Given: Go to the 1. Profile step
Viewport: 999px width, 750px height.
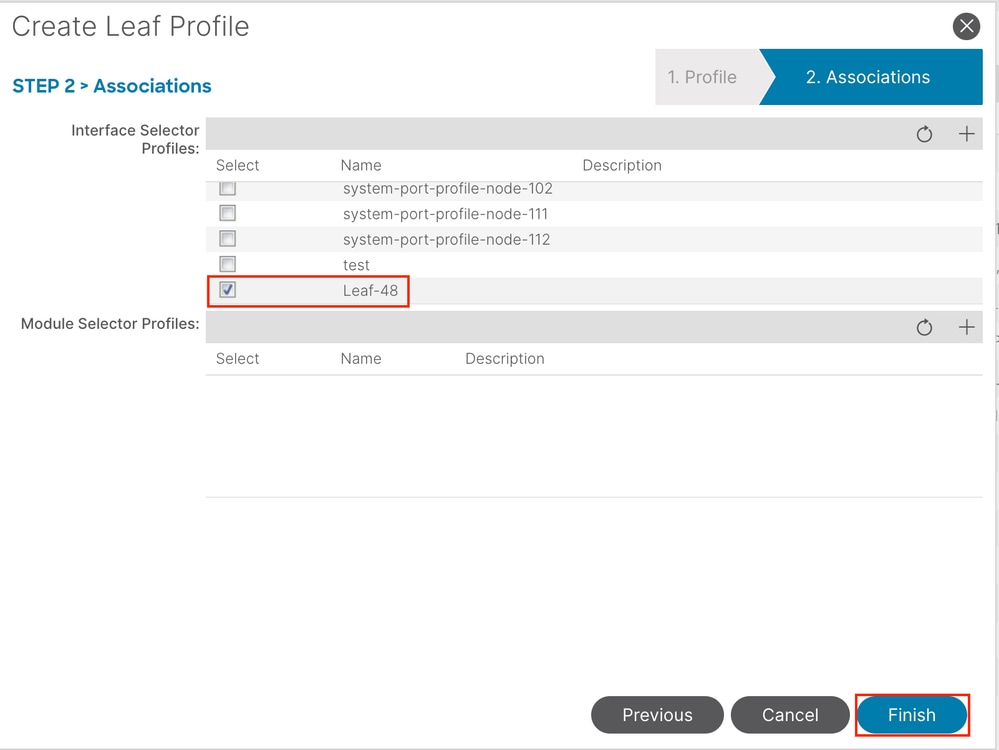Looking at the screenshot, I should [x=702, y=77].
